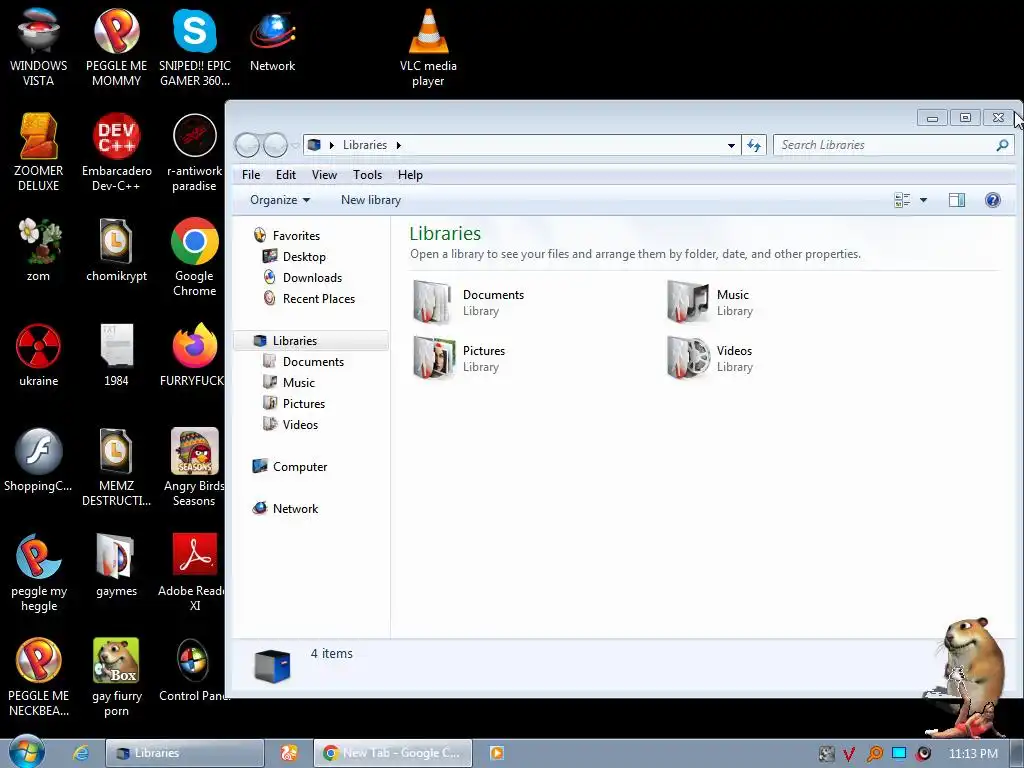Open the File menu
The height and width of the screenshot is (768, 1024).
pyautogui.click(x=251, y=174)
